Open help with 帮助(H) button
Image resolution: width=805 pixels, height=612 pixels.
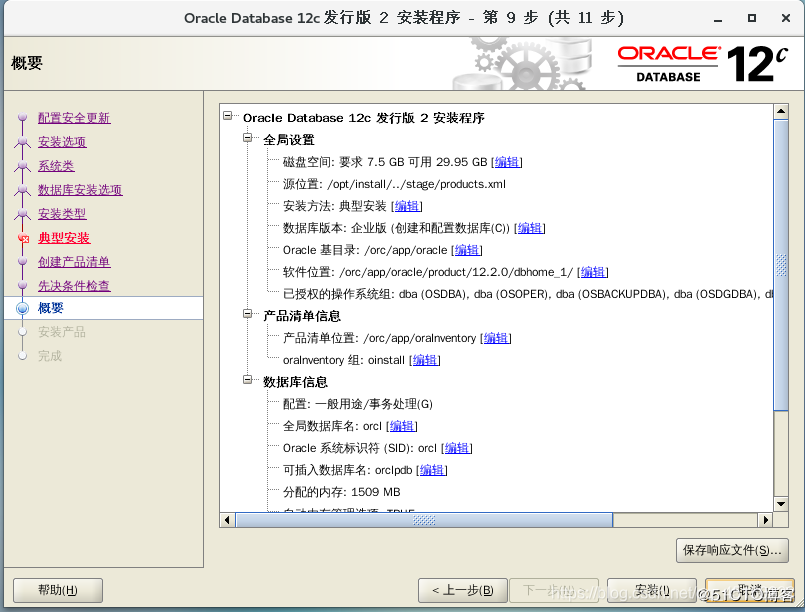point(58,590)
